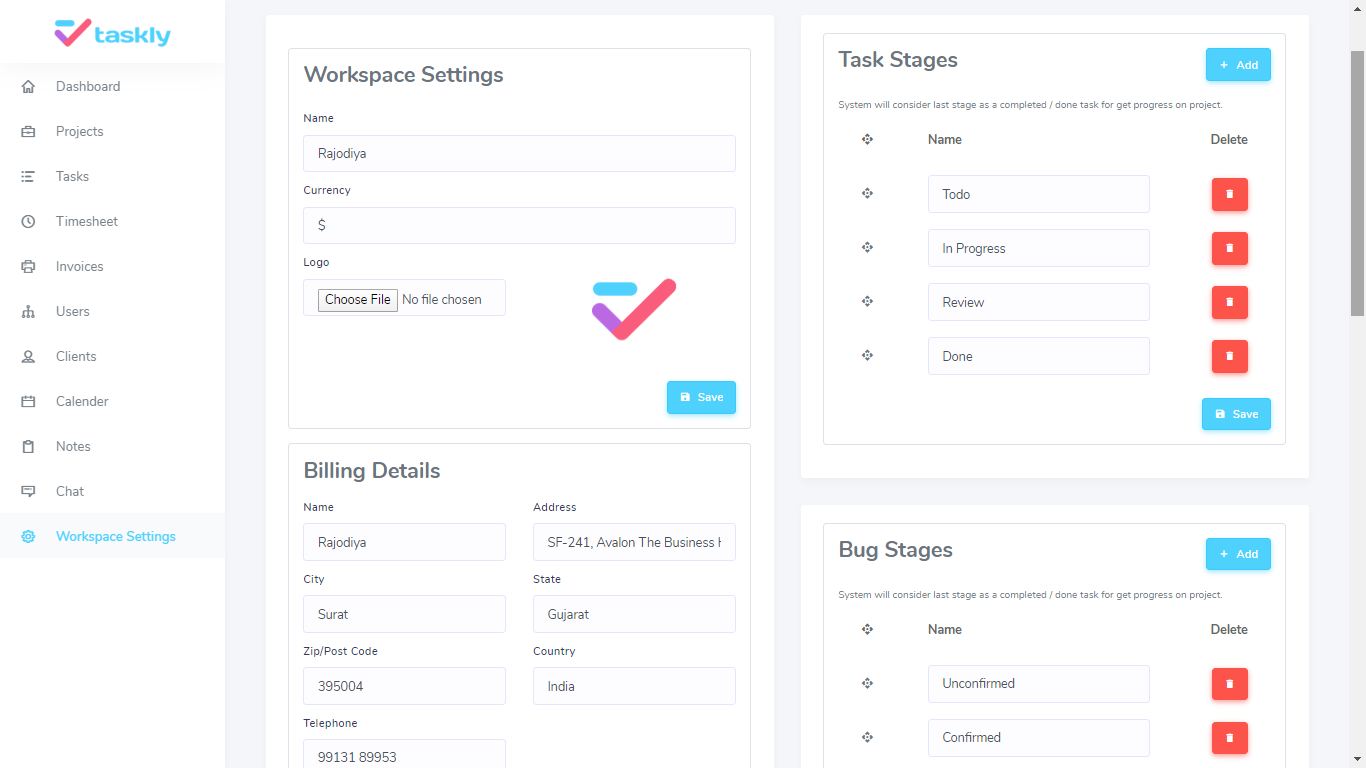The image size is (1366, 768).
Task: Click the Workspace Settings gear icon
Action: [x=28, y=536]
